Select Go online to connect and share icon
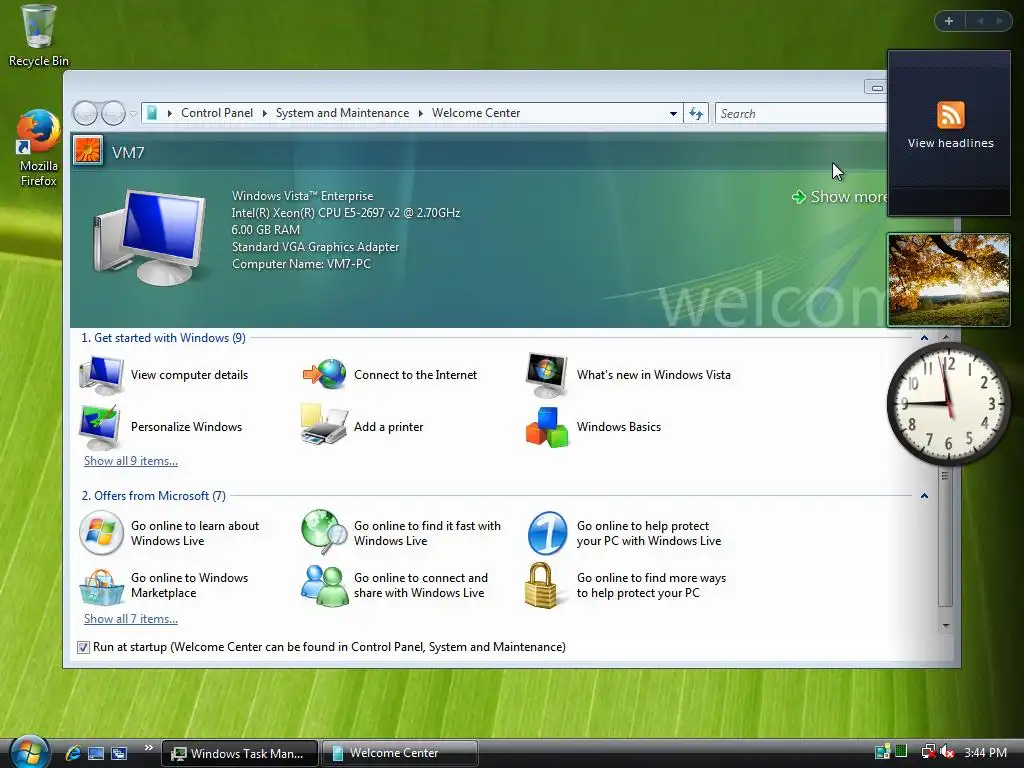 coord(324,586)
